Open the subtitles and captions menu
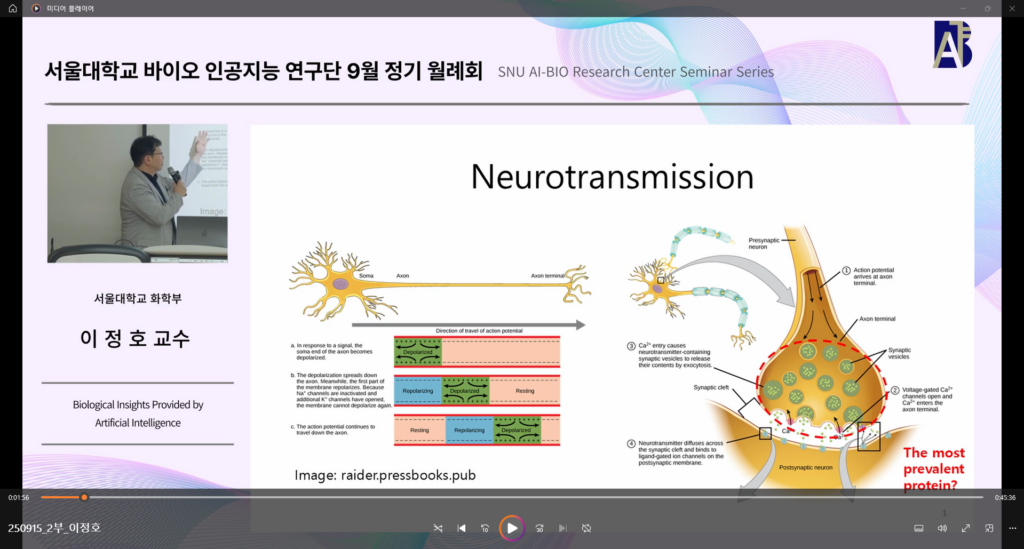This screenshot has width=1024, height=549. coord(918,528)
